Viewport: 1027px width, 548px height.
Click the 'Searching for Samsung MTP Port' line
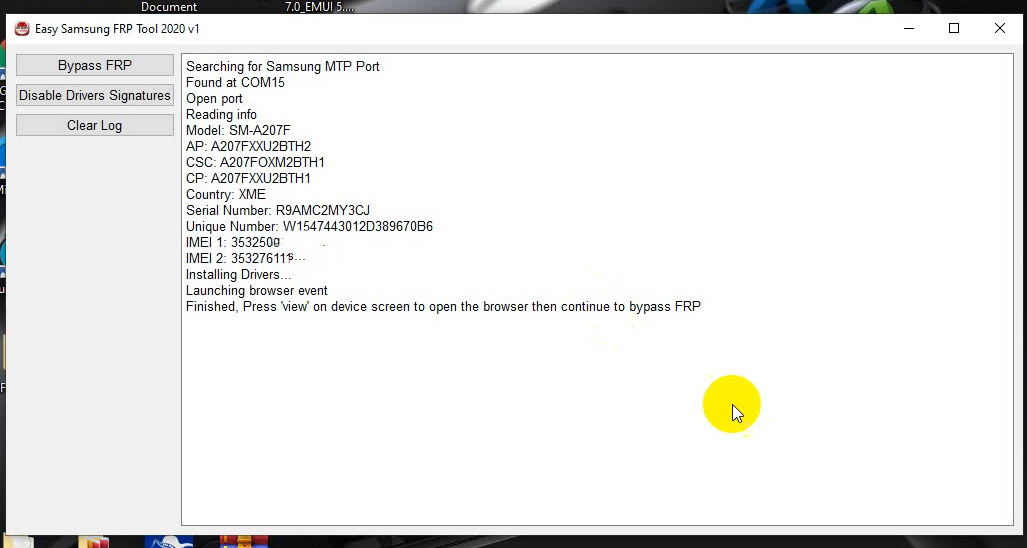tap(282, 67)
